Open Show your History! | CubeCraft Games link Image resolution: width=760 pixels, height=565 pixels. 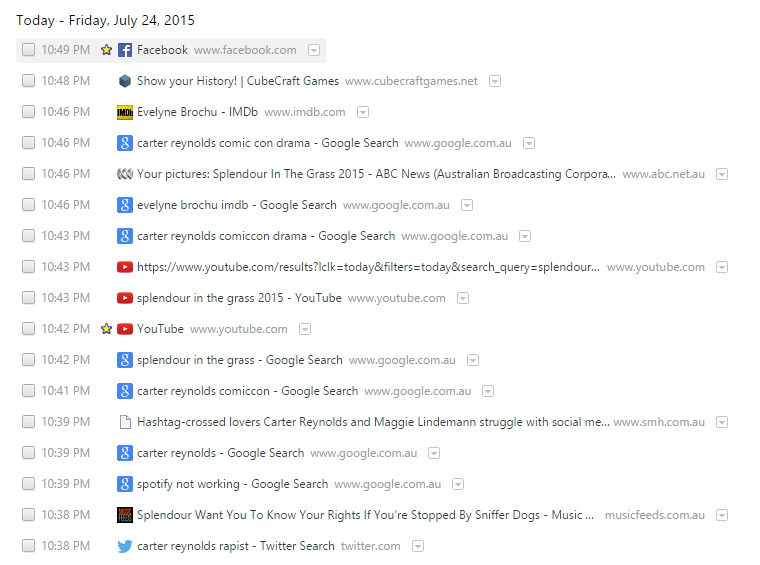(x=238, y=81)
